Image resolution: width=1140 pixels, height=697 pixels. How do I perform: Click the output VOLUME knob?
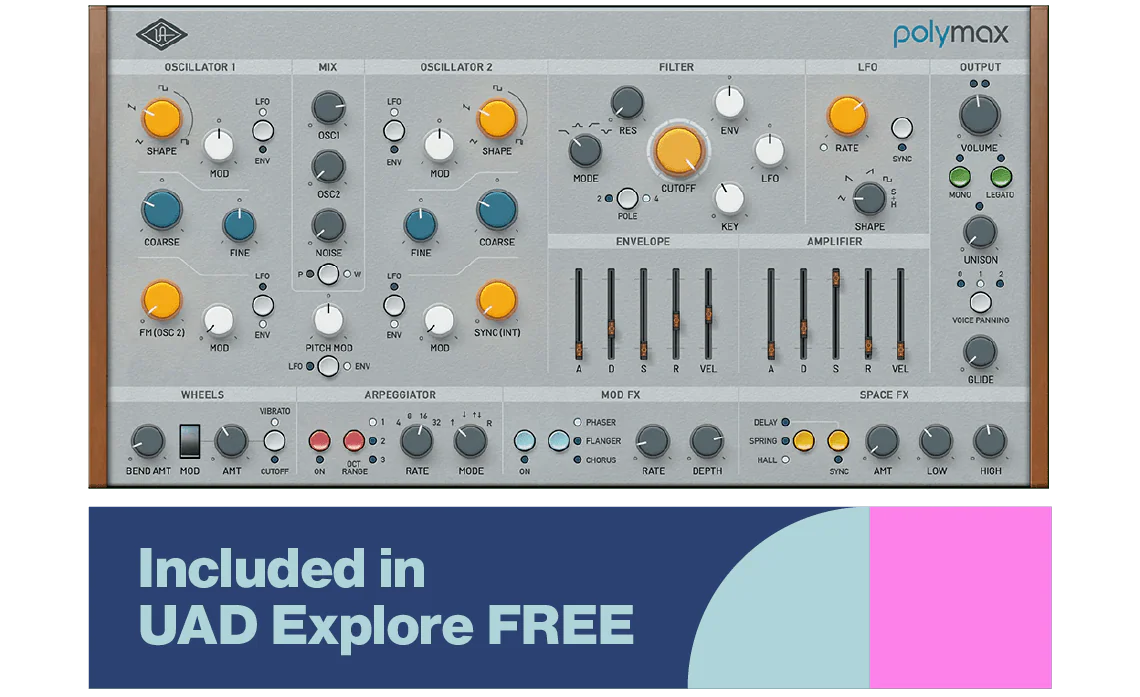[x=979, y=116]
